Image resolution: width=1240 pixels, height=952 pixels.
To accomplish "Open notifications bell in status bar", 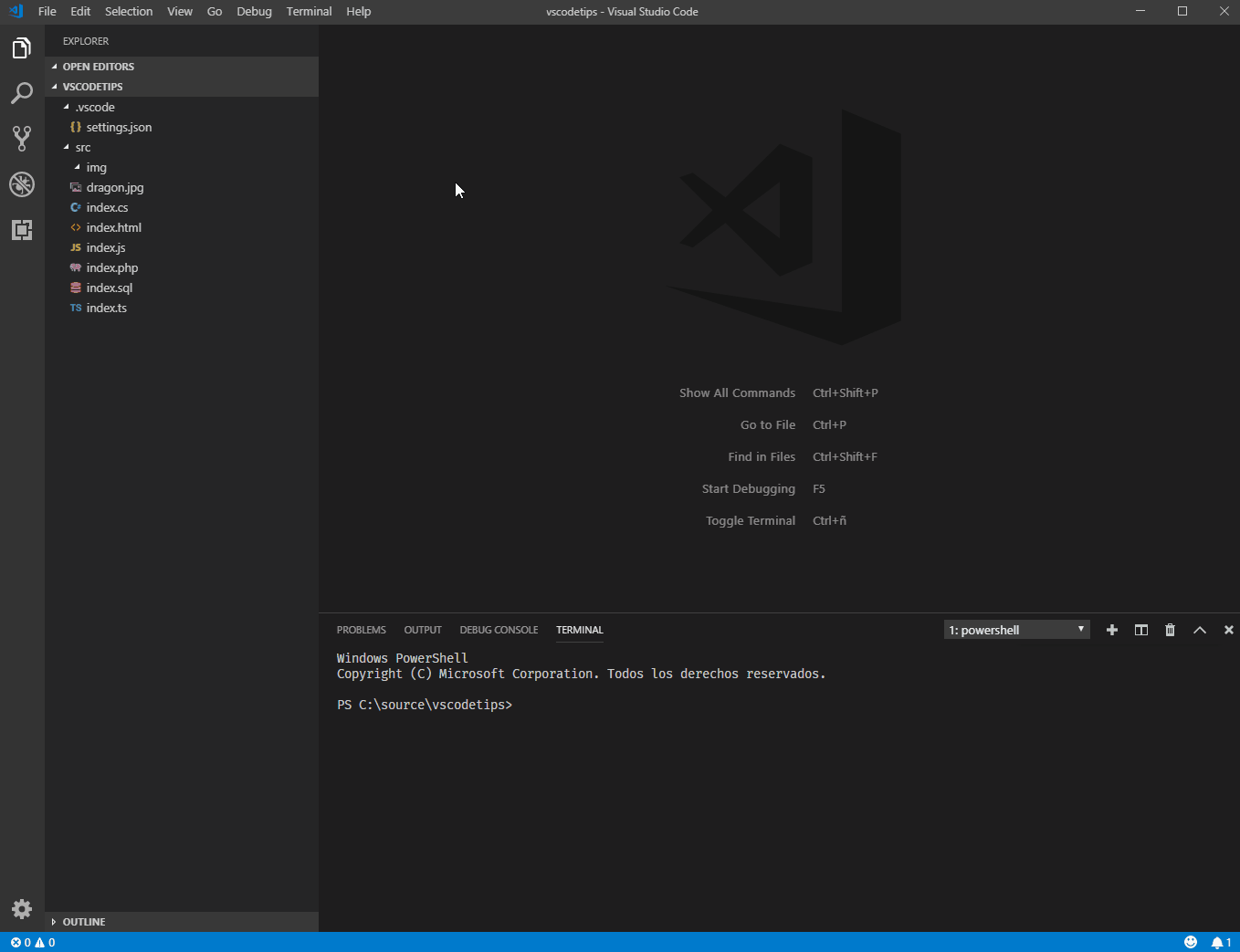I will coord(1221,942).
